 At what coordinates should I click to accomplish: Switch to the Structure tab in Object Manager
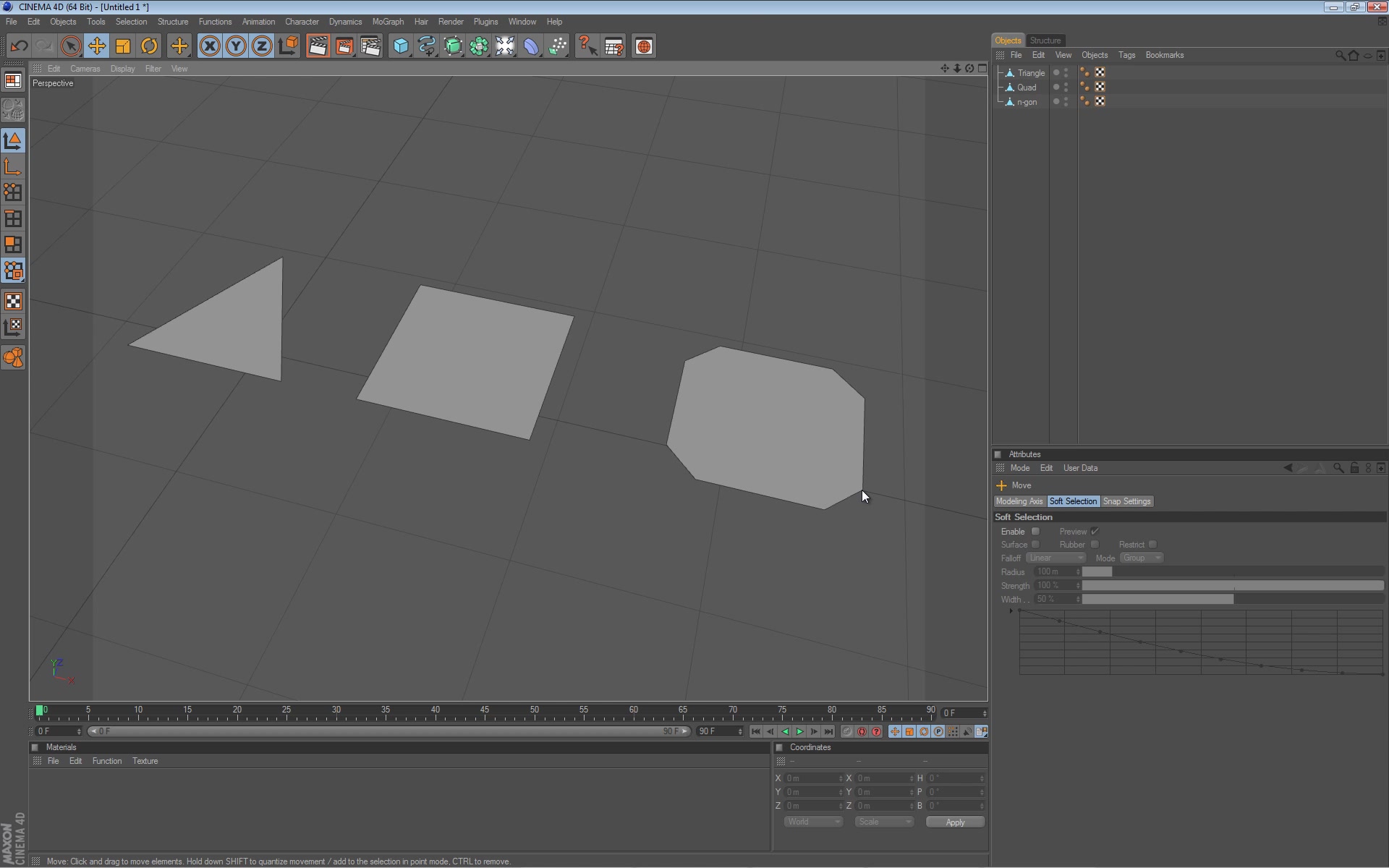point(1046,41)
